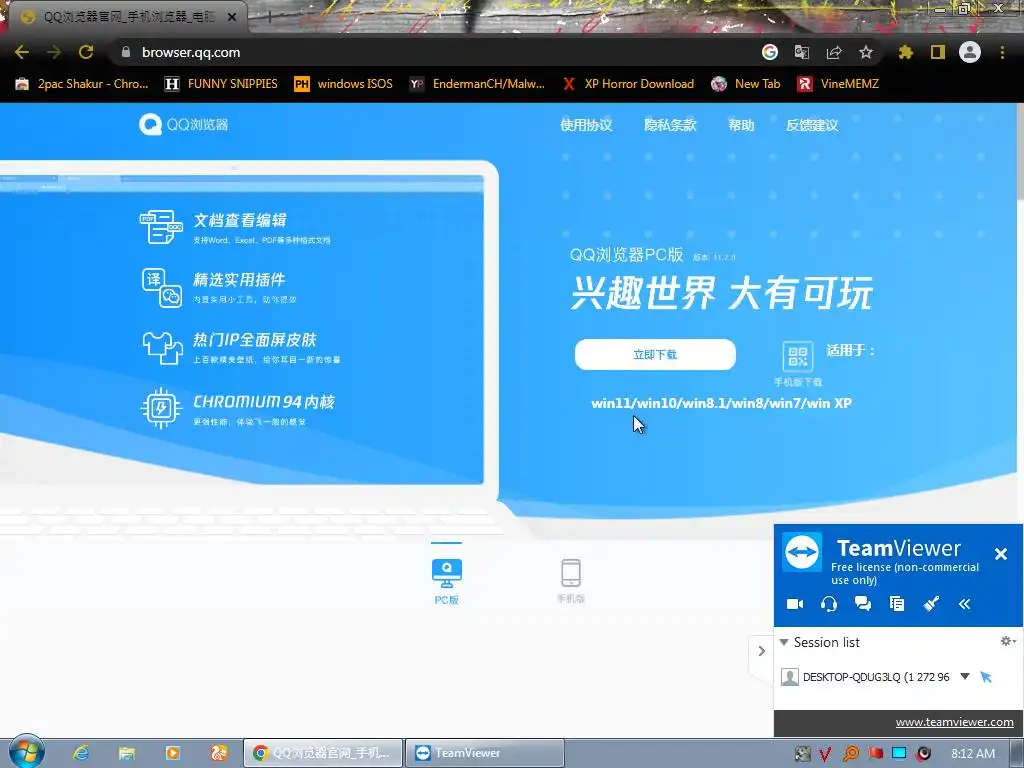The width and height of the screenshot is (1024, 768).
Task: Click the 精选实用插件 feature icon
Action: click(161, 287)
